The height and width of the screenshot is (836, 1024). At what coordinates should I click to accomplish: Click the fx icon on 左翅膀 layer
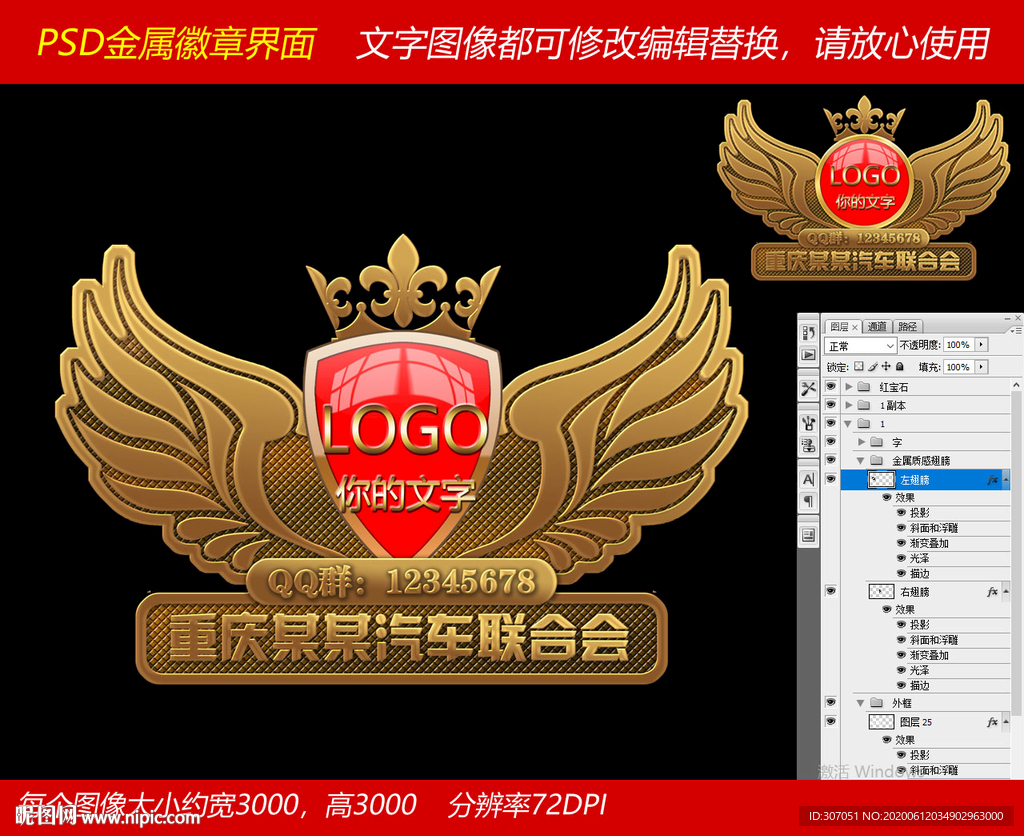click(x=993, y=480)
